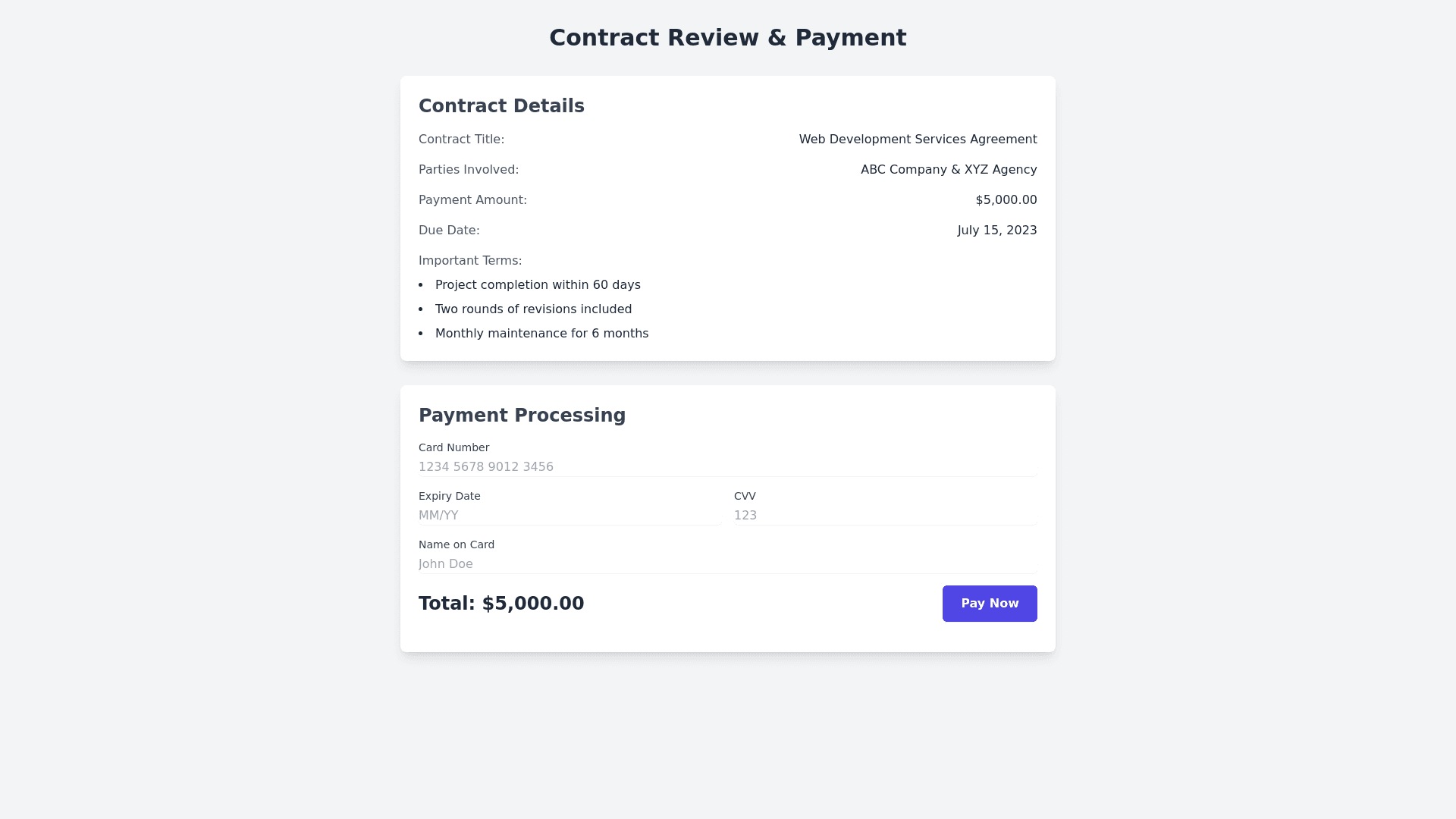Click the Contract Details heading

[501, 106]
